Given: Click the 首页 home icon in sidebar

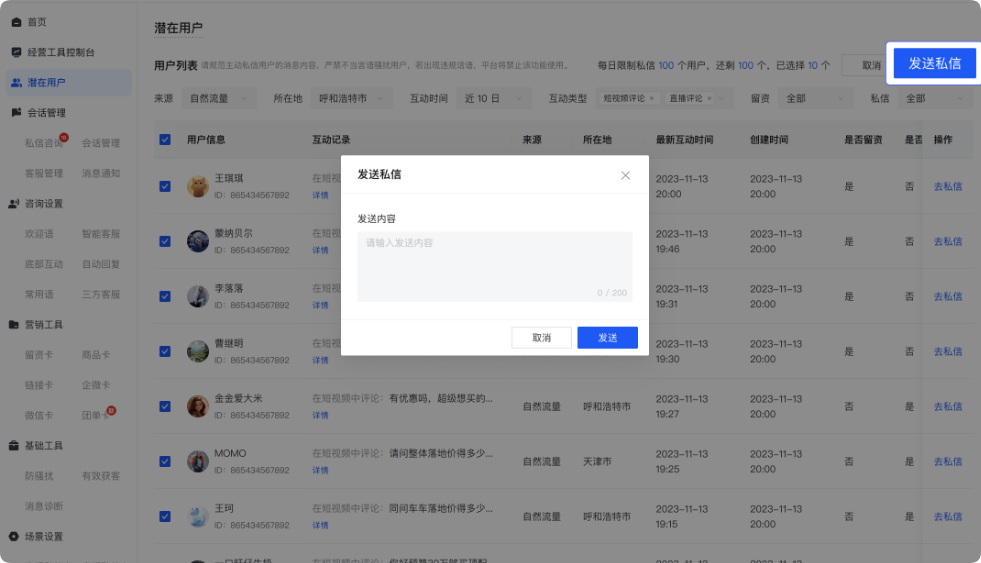Looking at the screenshot, I should [16, 22].
